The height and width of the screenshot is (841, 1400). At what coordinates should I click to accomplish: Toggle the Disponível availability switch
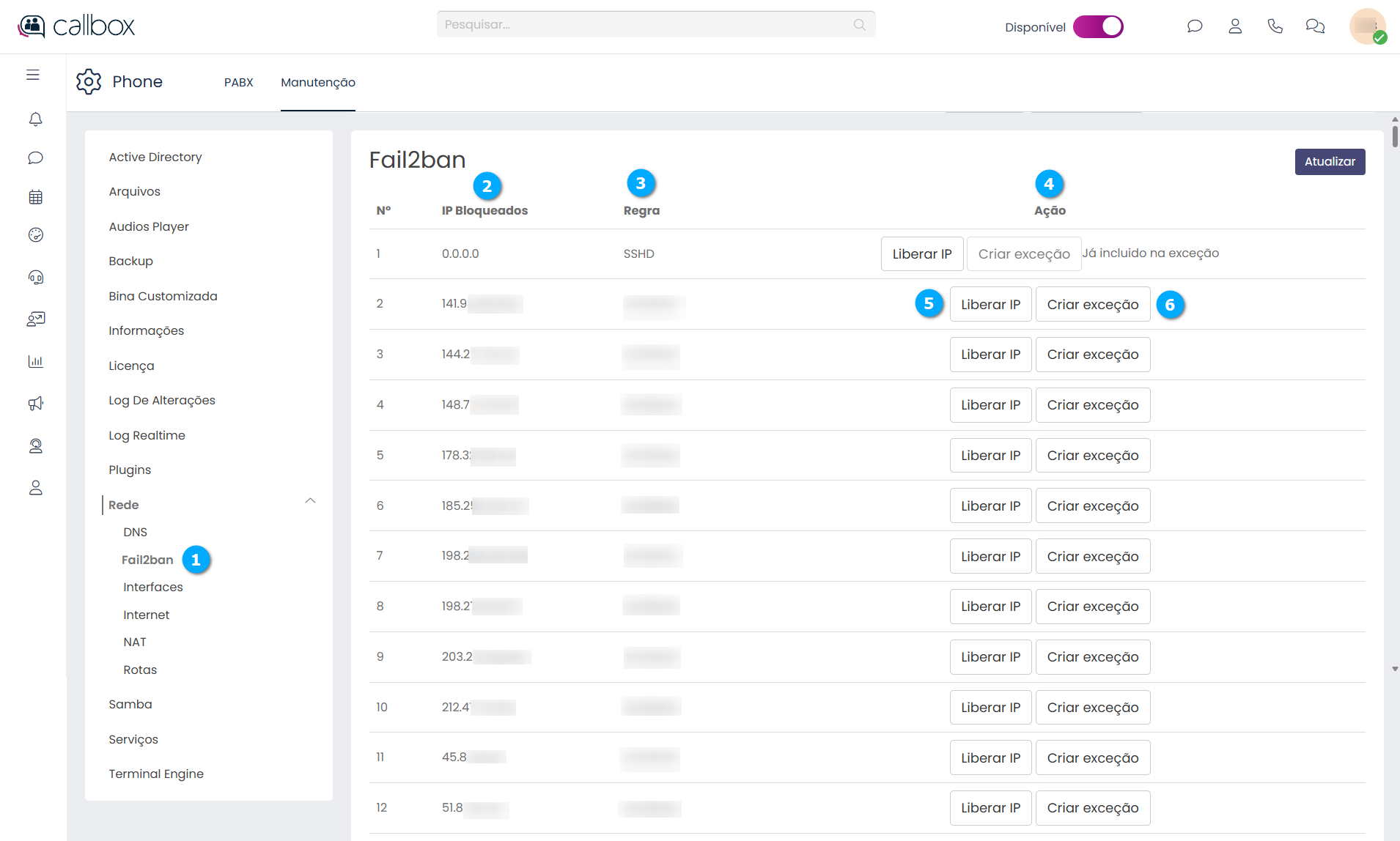click(1097, 26)
